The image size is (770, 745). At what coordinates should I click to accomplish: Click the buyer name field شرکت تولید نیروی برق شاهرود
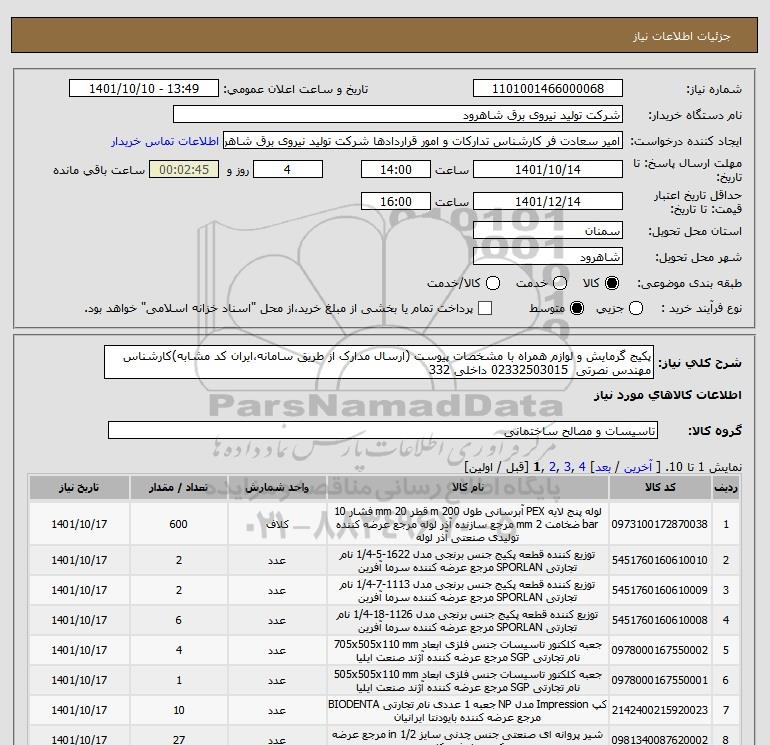[x=398, y=114]
